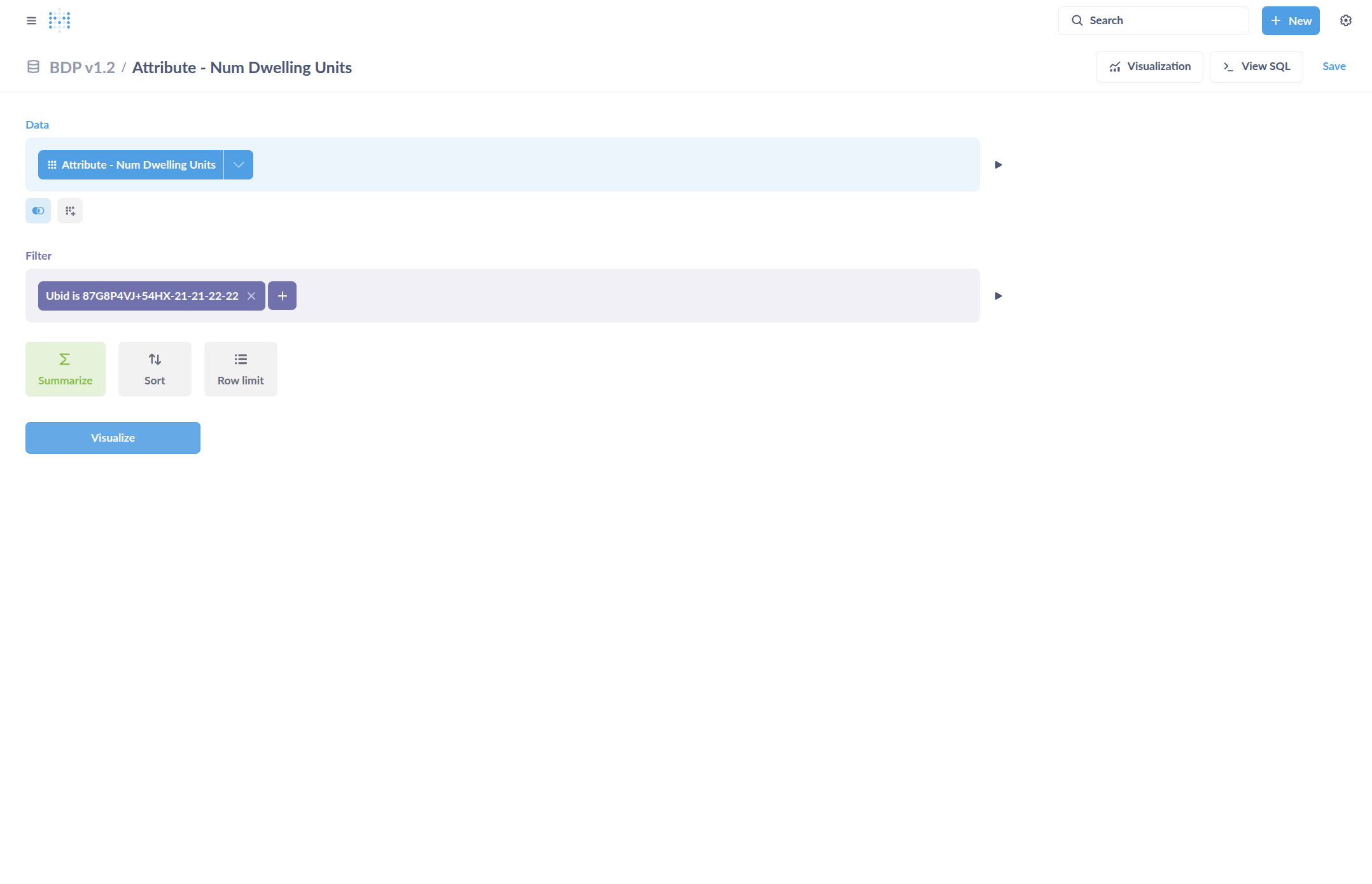Click the Metabase logo home icon
The image size is (1372, 884).
[59, 20]
